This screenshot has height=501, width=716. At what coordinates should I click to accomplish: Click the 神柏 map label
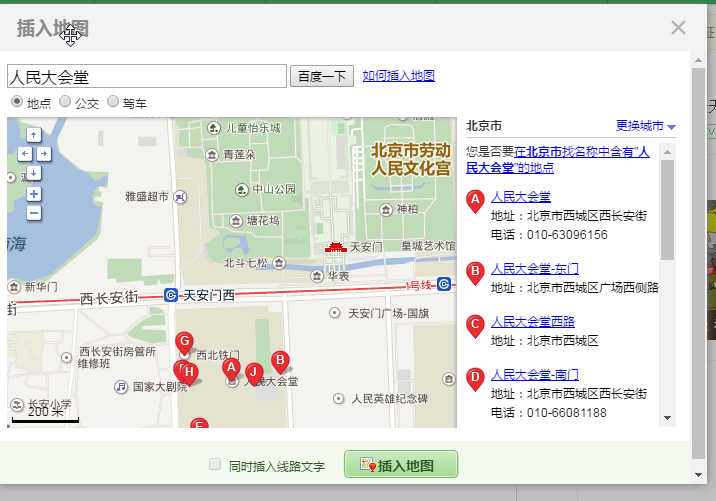[407, 209]
